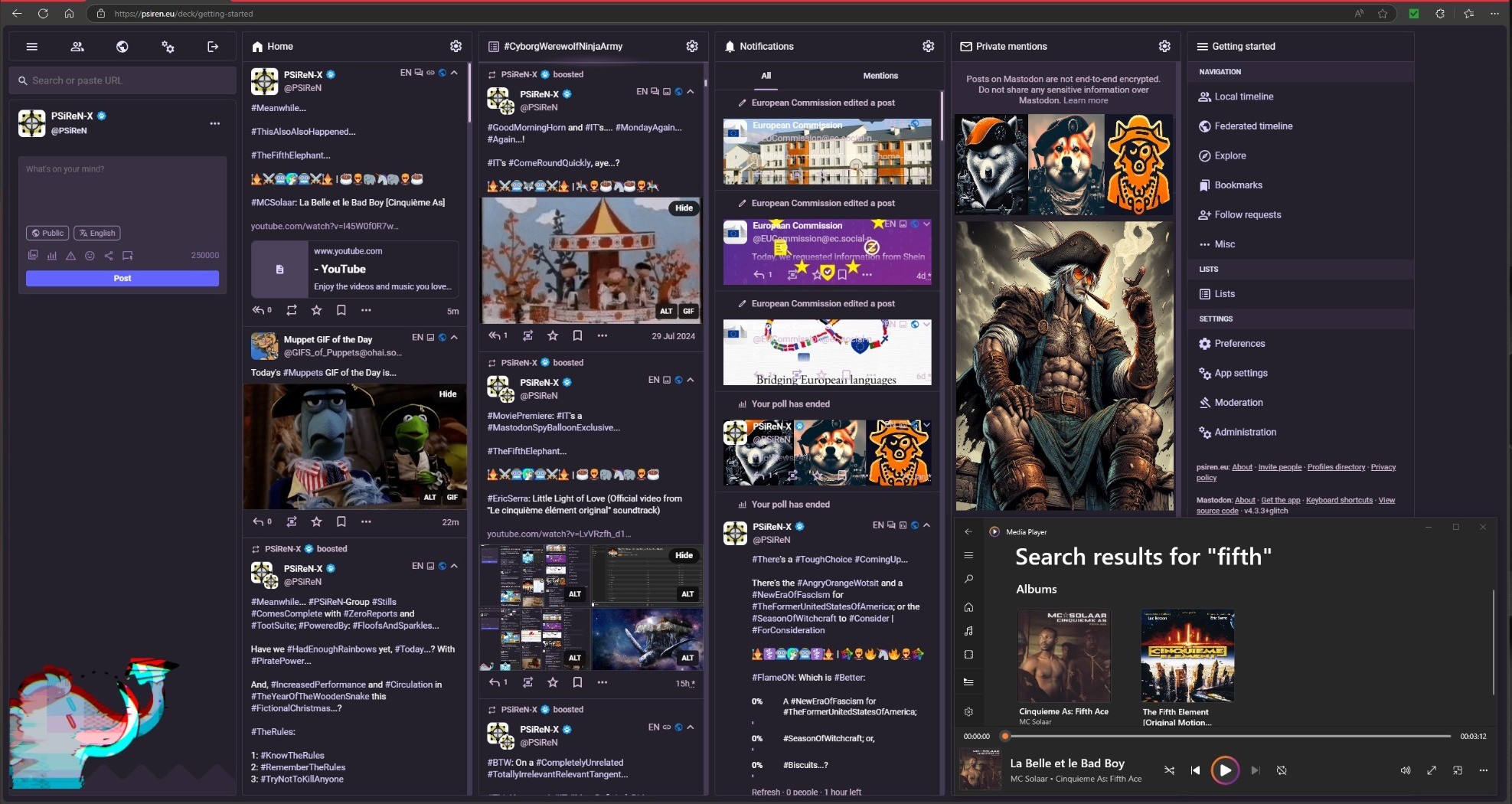The height and width of the screenshot is (804, 1512).
Task: Open the Public visibility dropdown
Action: pos(47,233)
